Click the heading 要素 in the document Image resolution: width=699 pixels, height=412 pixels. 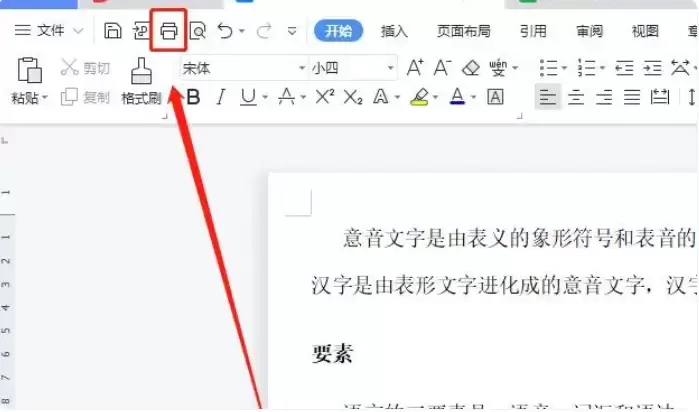[332, 354]
